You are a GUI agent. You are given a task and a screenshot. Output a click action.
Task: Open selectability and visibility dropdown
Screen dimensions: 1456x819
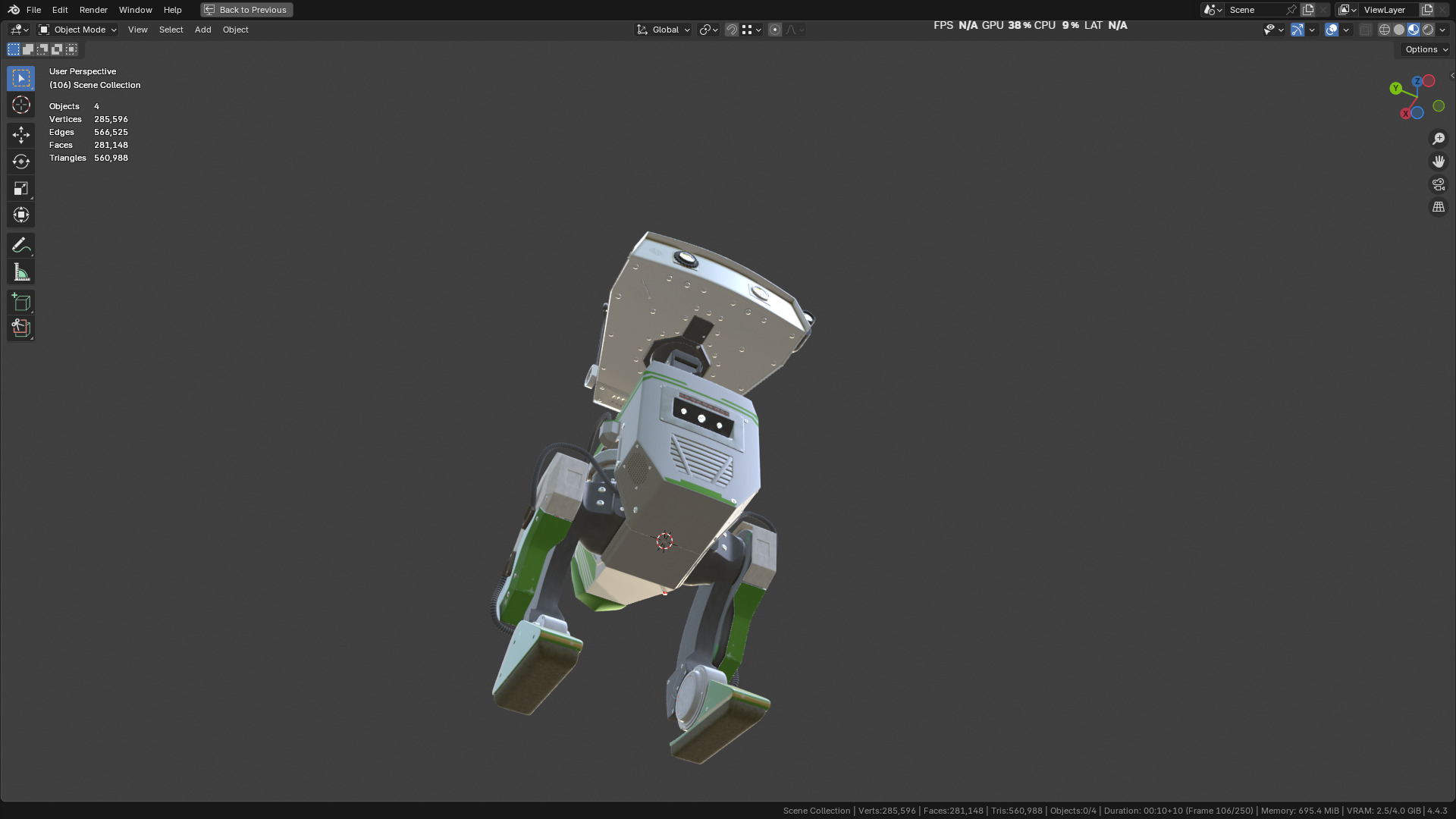tap(1273, 30)
